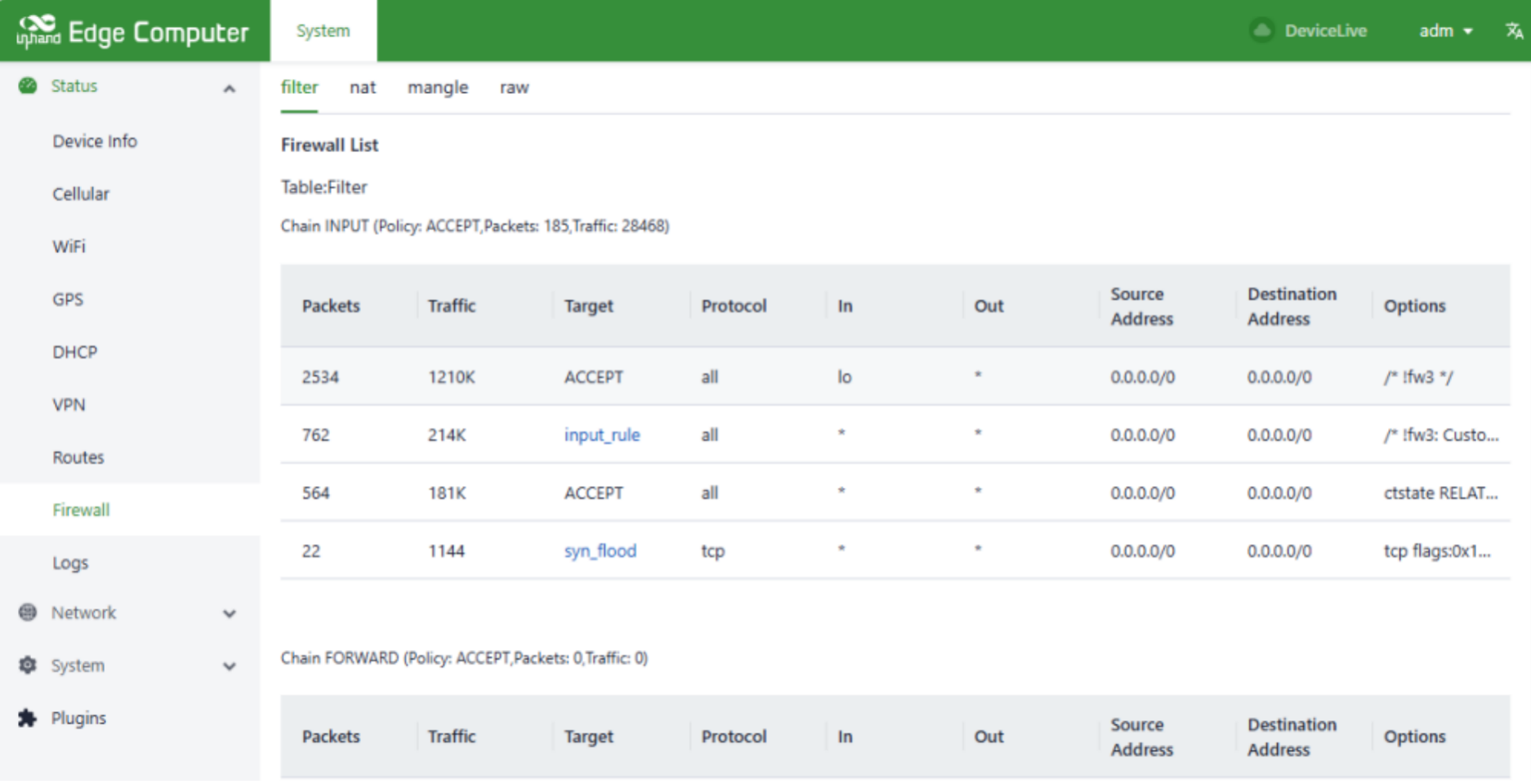Click the Plugins puzzle piece icon
This screenshot has height=784, width=1531.
(x=28, y=718)
